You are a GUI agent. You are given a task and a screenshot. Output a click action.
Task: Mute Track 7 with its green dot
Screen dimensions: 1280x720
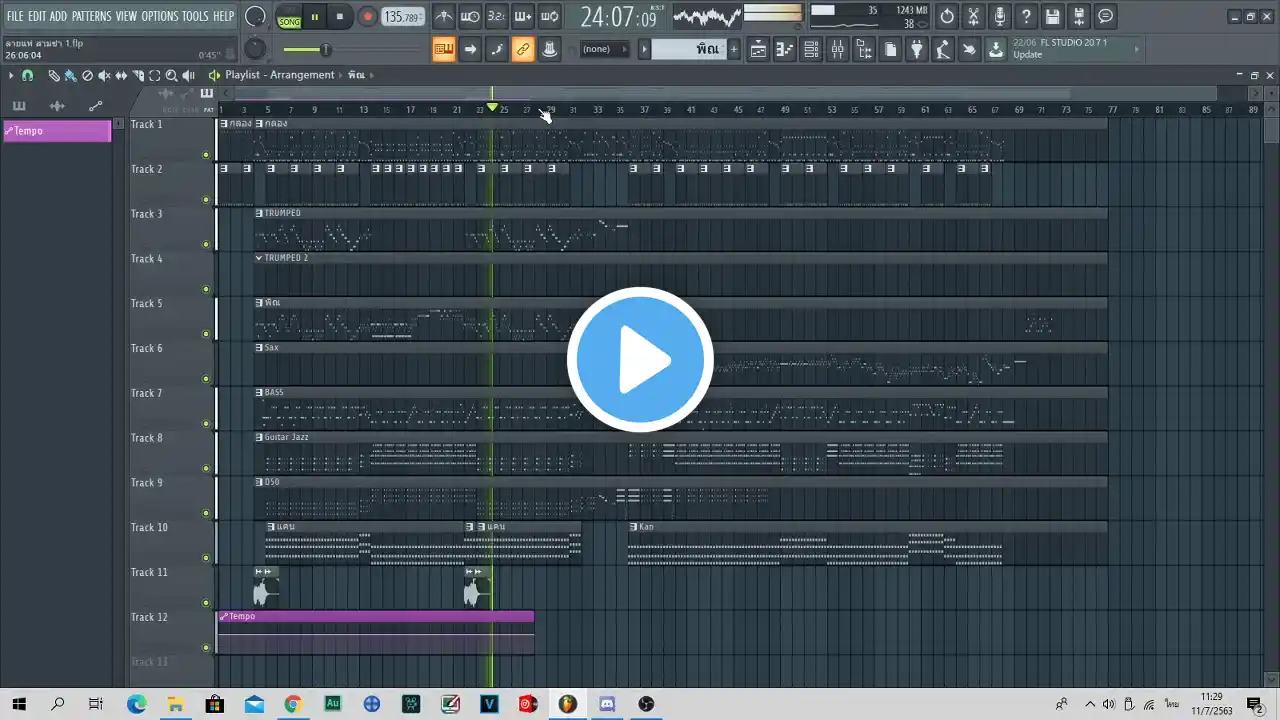pyautogui.click(x=206, y=424)
